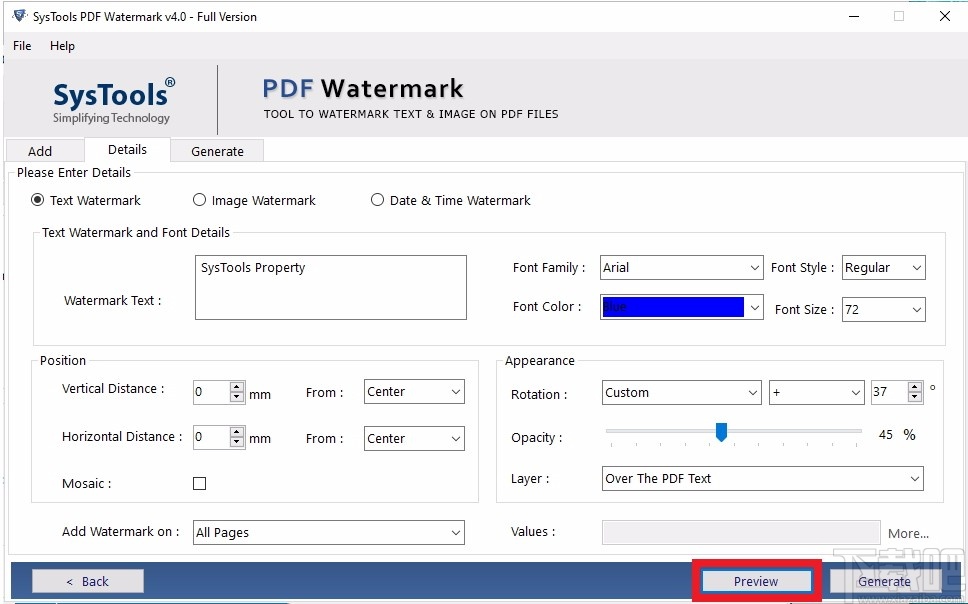Click the Back button

(87, 580)
